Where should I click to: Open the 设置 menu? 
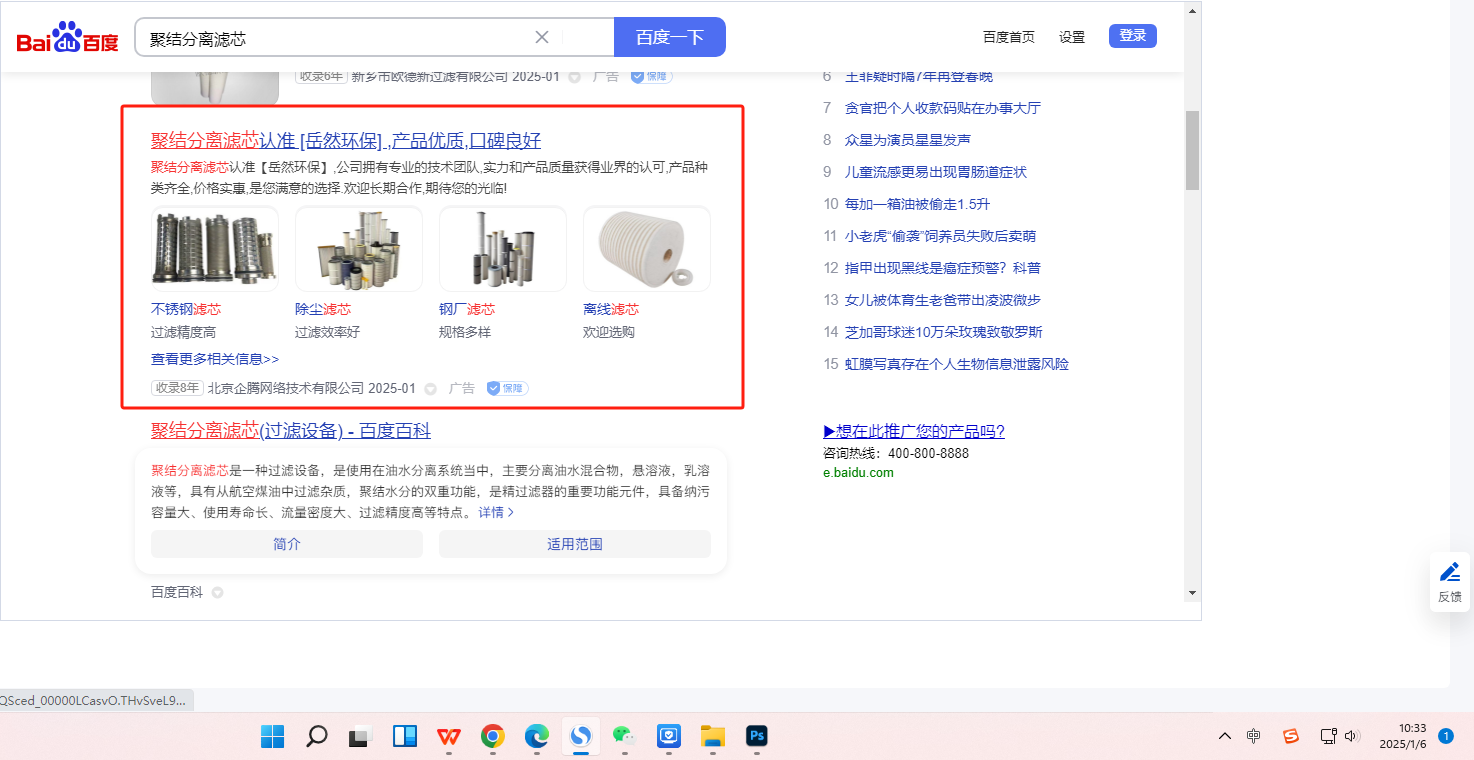click(1072, 37)
